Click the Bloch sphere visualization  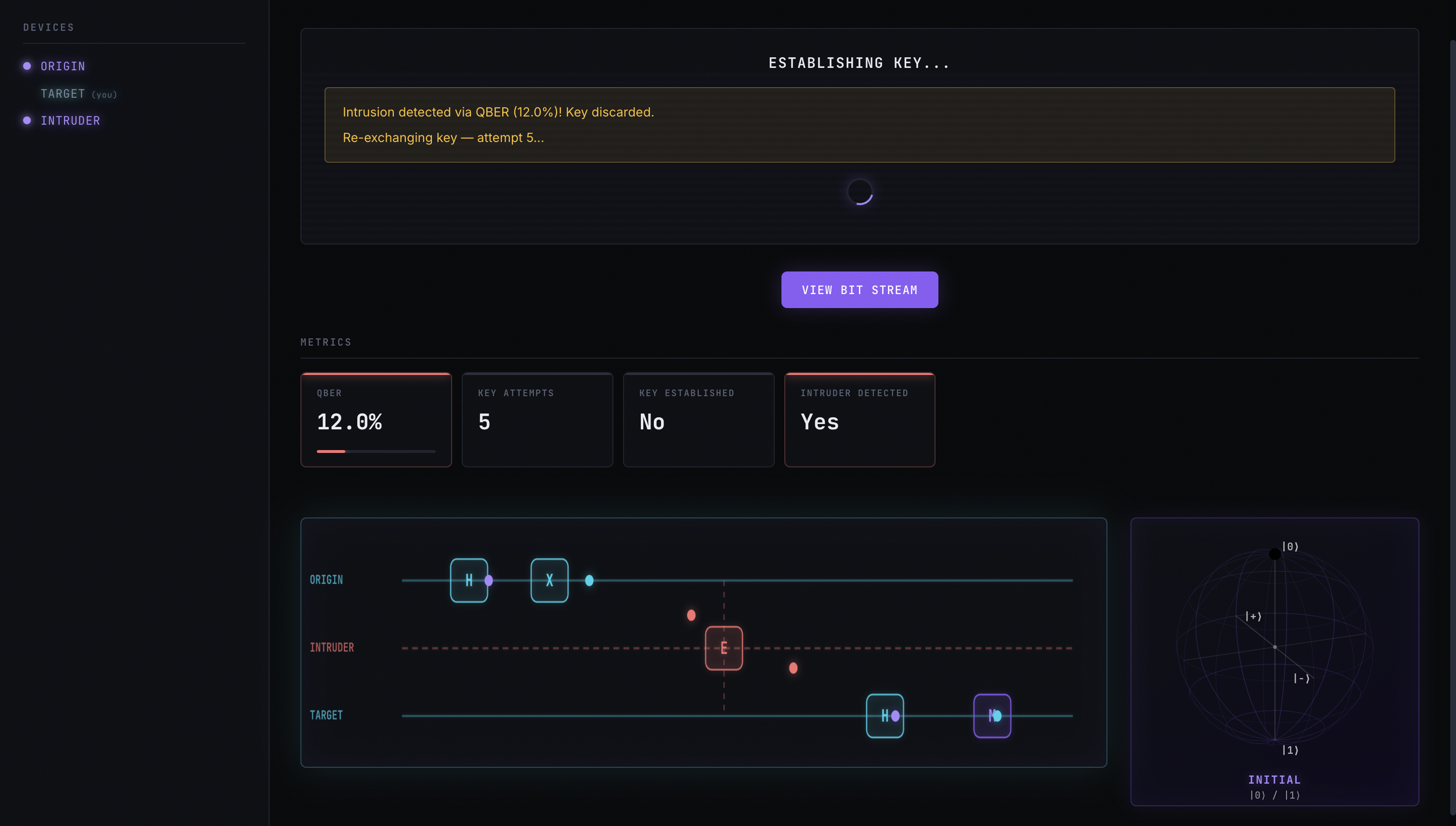tap(1274, 647)
